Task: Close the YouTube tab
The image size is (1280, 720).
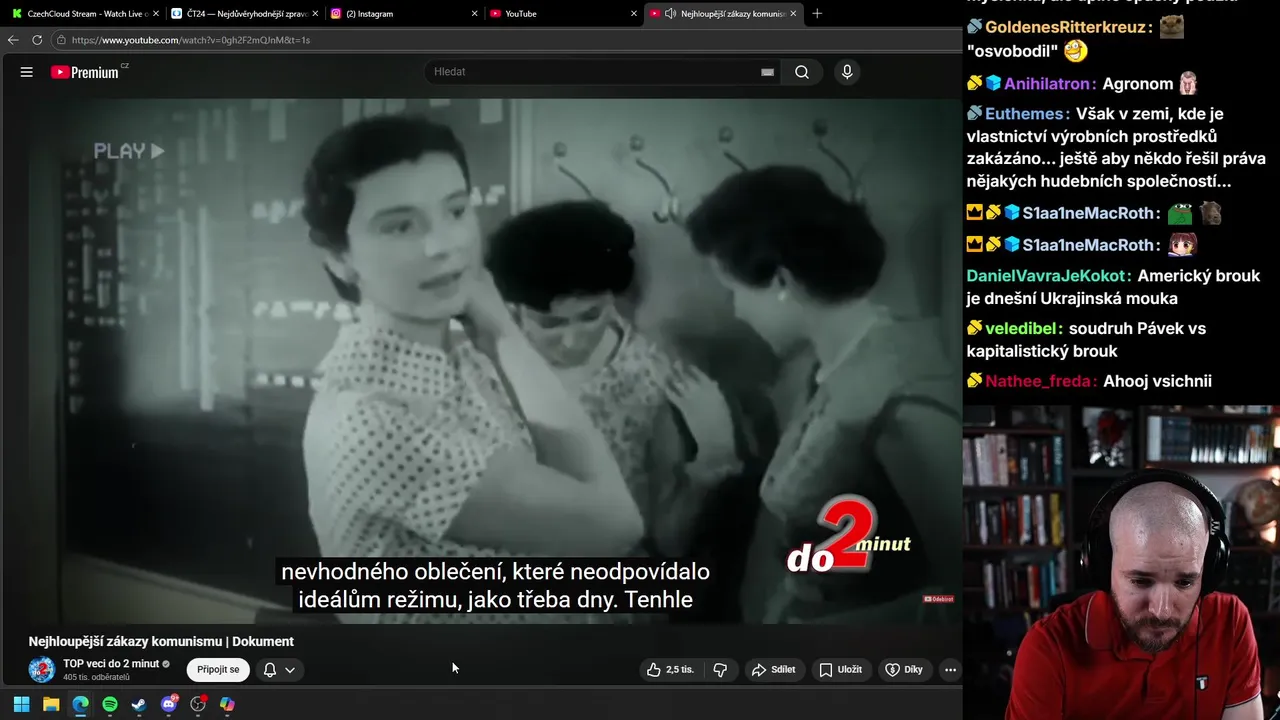Action: click(x=633, y=13)
